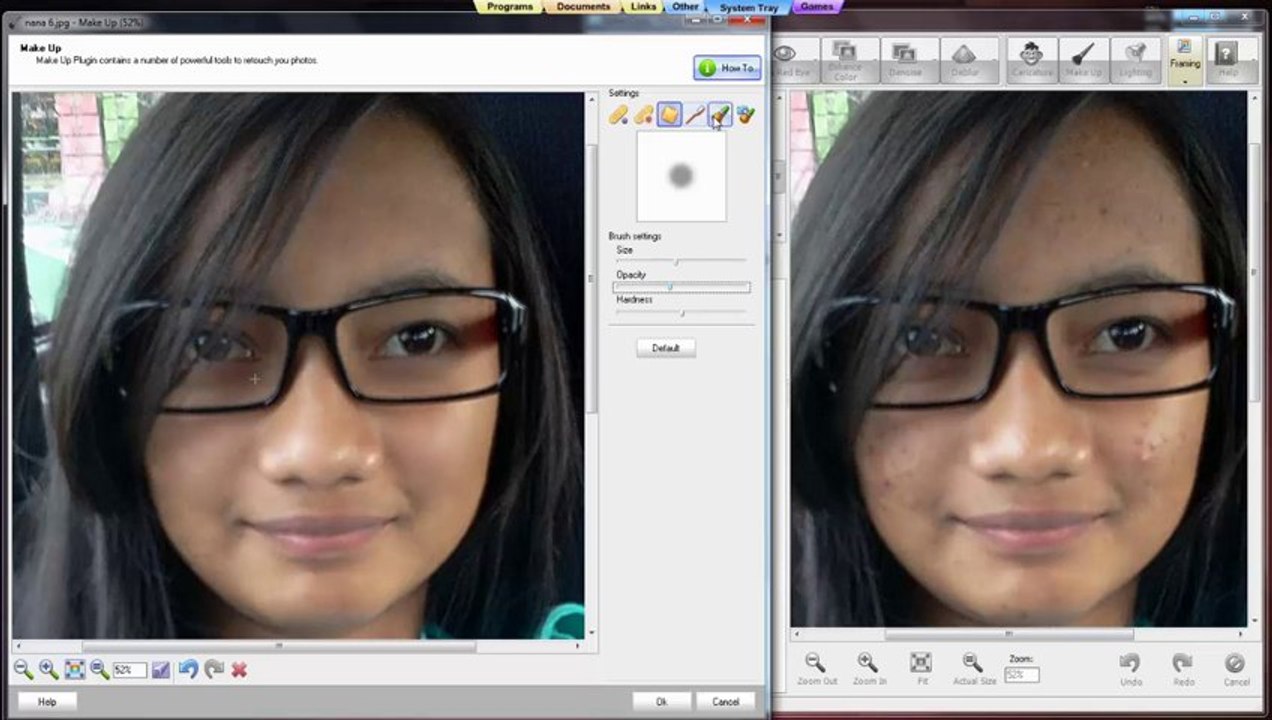Open the Documents tab at top

tap(583, 7)
